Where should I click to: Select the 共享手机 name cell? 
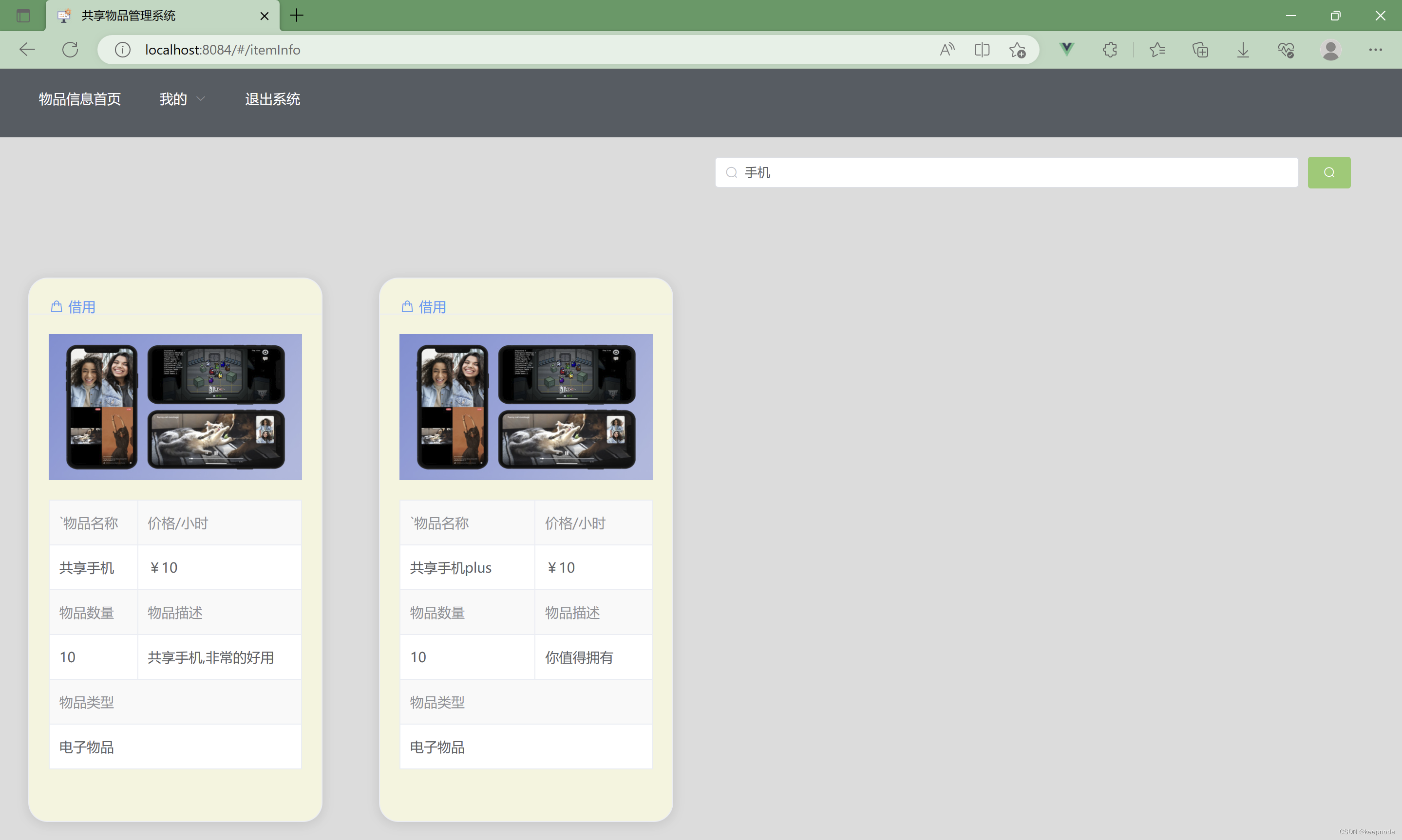tap(94, 567)
